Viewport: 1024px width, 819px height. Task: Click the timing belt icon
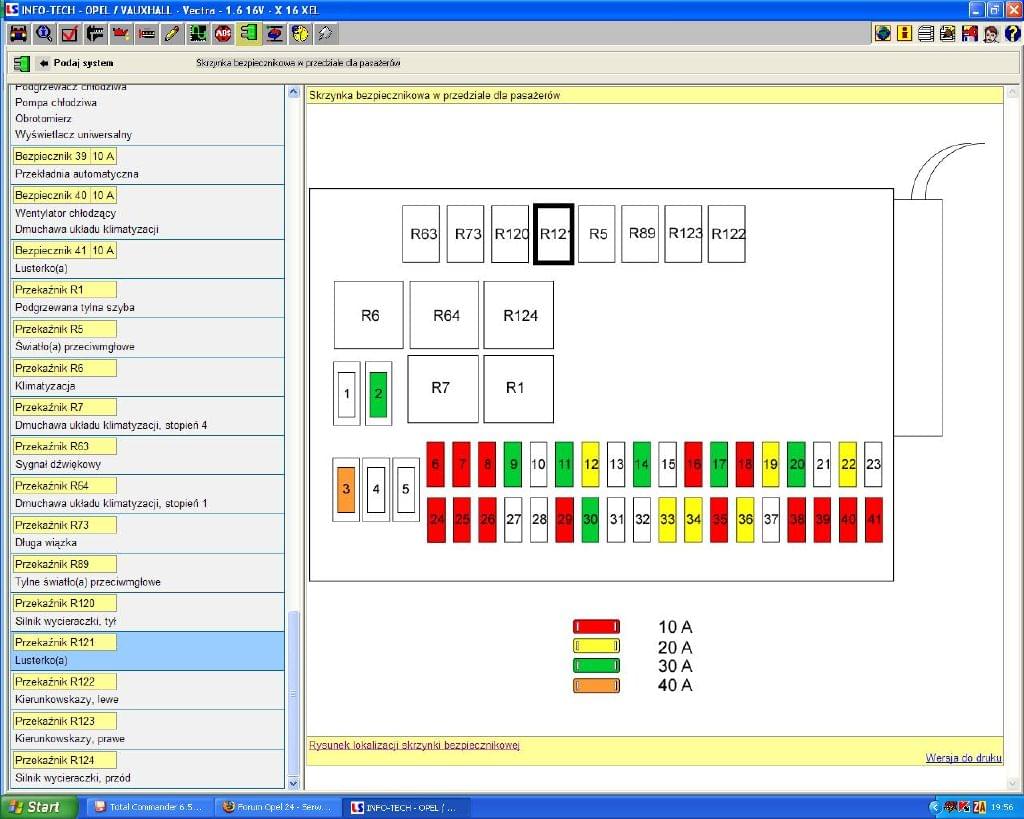tap(146, 33)
